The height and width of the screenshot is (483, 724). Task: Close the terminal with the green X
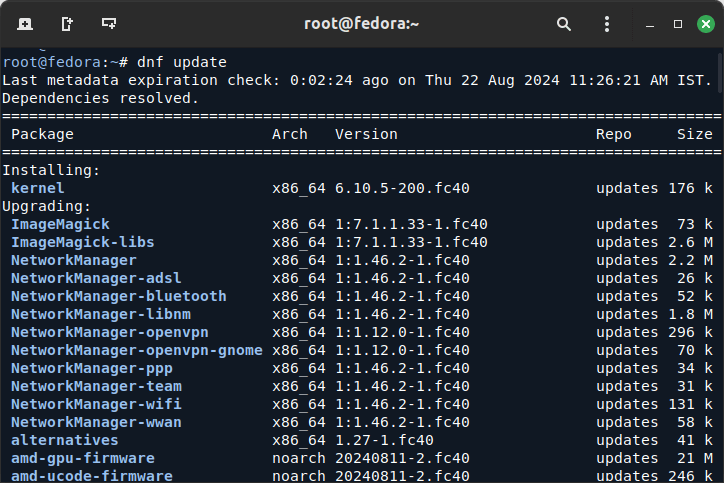706,24
